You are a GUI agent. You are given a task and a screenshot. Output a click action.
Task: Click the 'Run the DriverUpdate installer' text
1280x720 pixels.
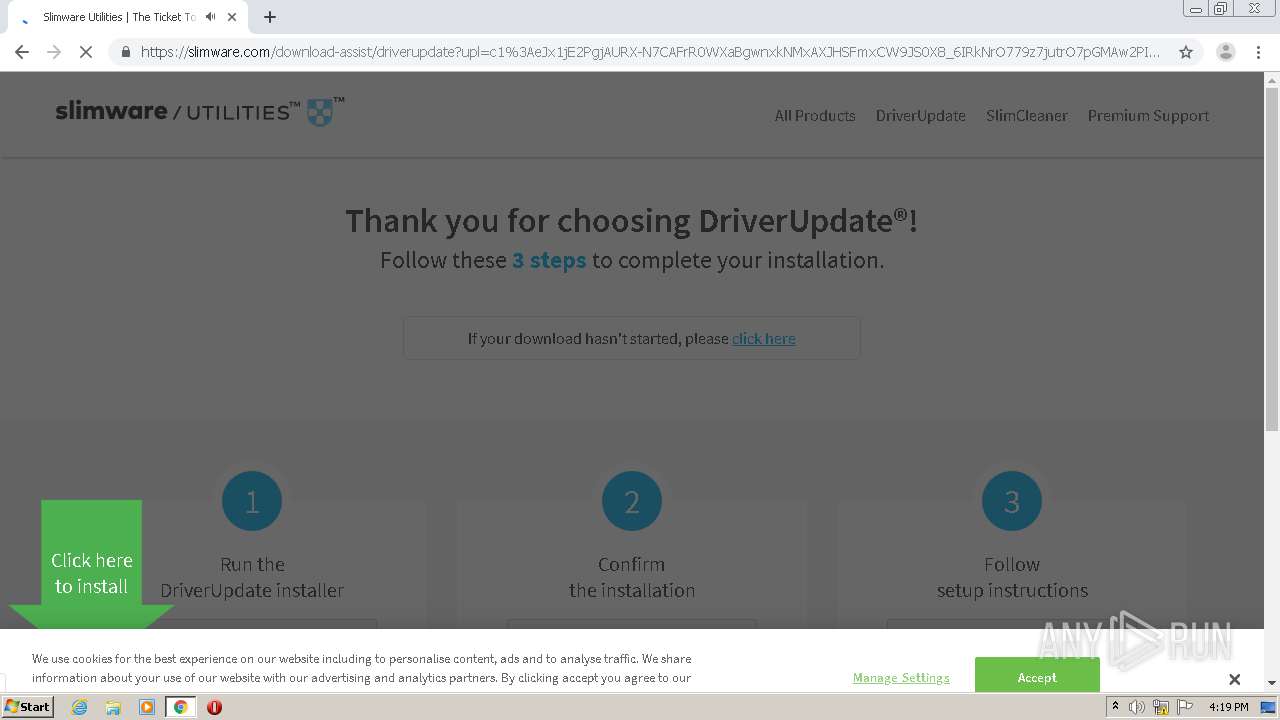click(252, 577)
